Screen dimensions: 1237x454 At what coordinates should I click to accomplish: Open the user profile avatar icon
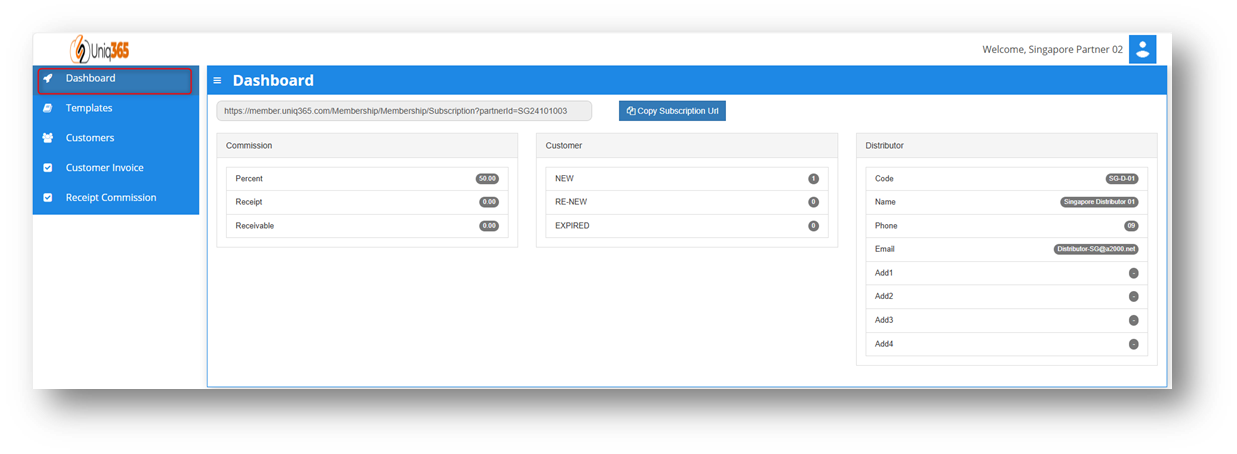click(x=1142, y=49)
